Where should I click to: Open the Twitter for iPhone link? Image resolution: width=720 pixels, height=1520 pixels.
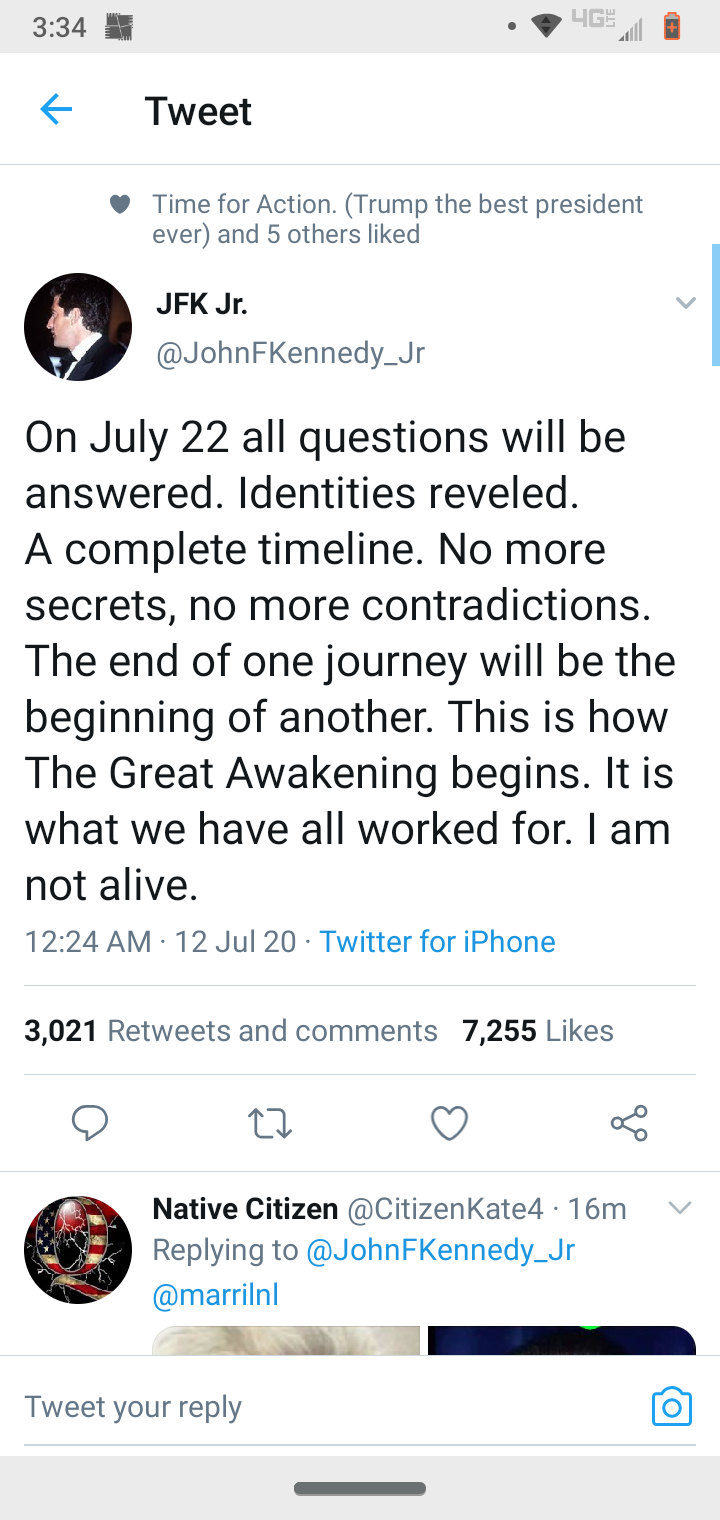point(437,942)
